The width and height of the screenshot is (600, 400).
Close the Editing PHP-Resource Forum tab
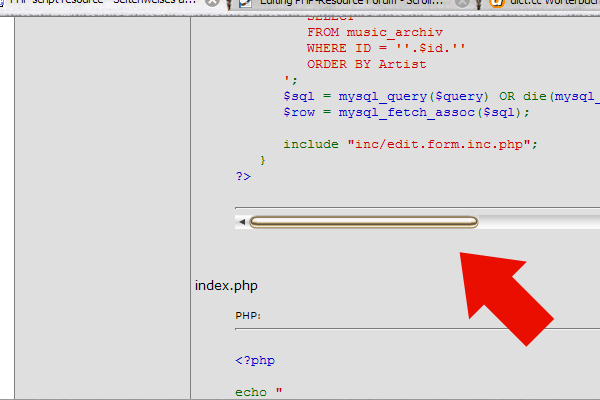coord(462,3)
